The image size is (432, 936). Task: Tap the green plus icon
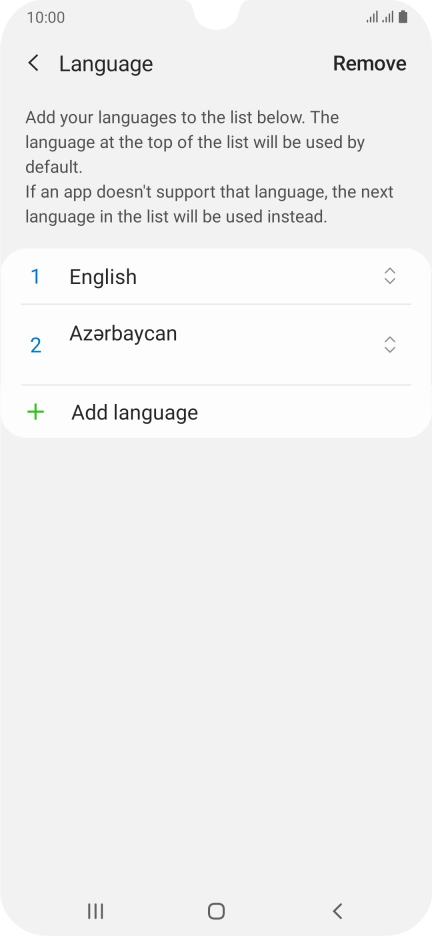point(36,412)
